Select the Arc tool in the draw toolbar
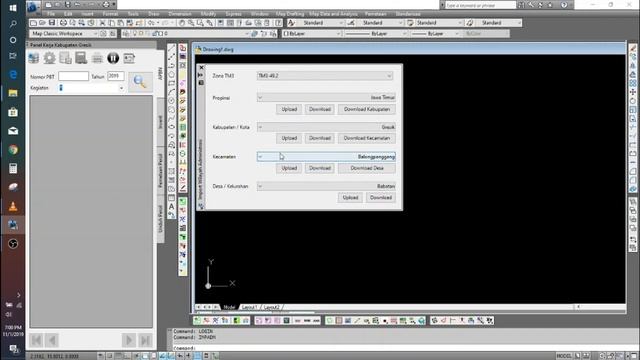Viewport: 640px width, 360px height. [171, 92]
